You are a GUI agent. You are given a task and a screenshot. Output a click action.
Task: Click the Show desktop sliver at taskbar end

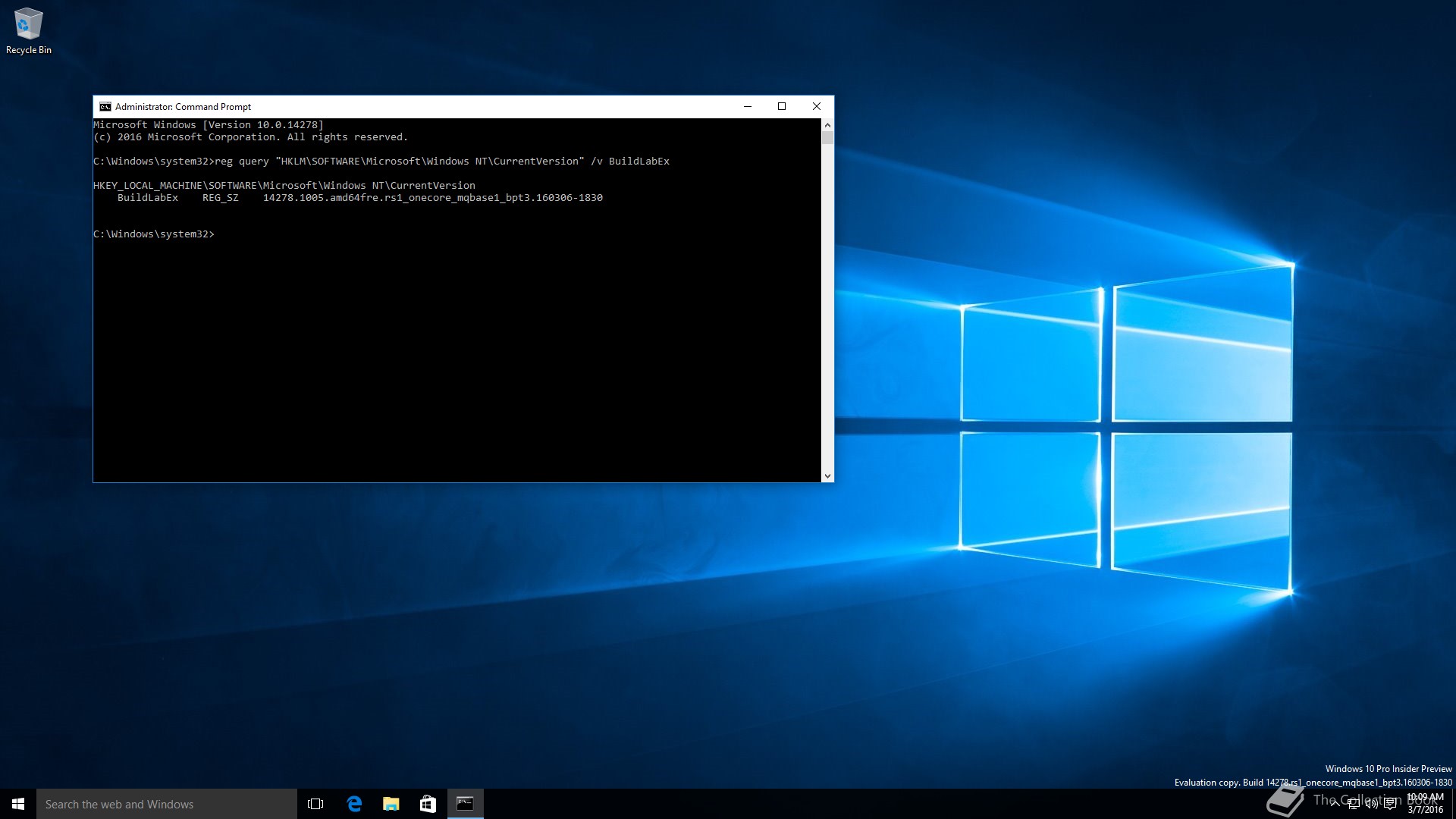1453,804
